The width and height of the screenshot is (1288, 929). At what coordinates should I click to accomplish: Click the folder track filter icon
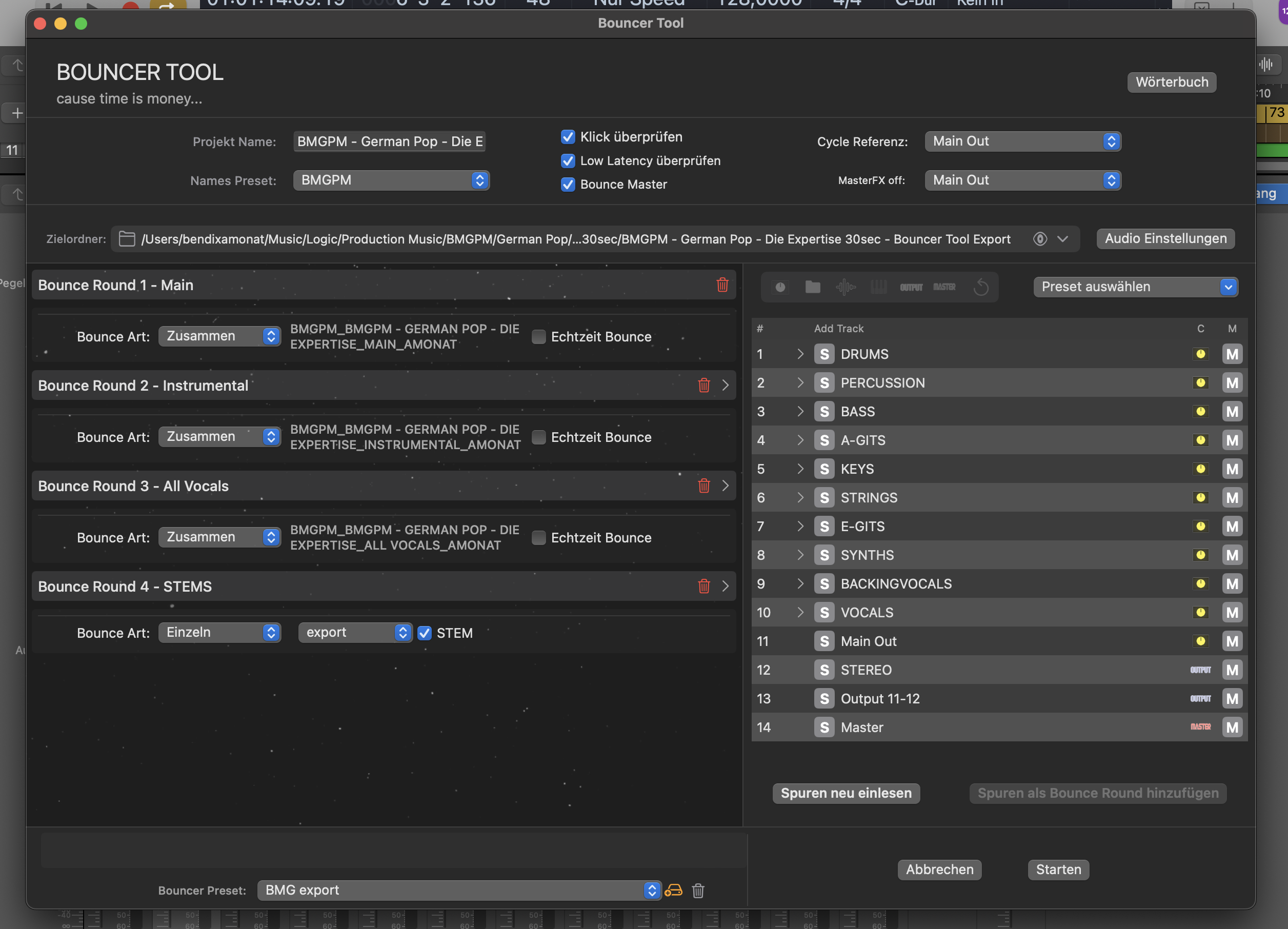[813, 287]
